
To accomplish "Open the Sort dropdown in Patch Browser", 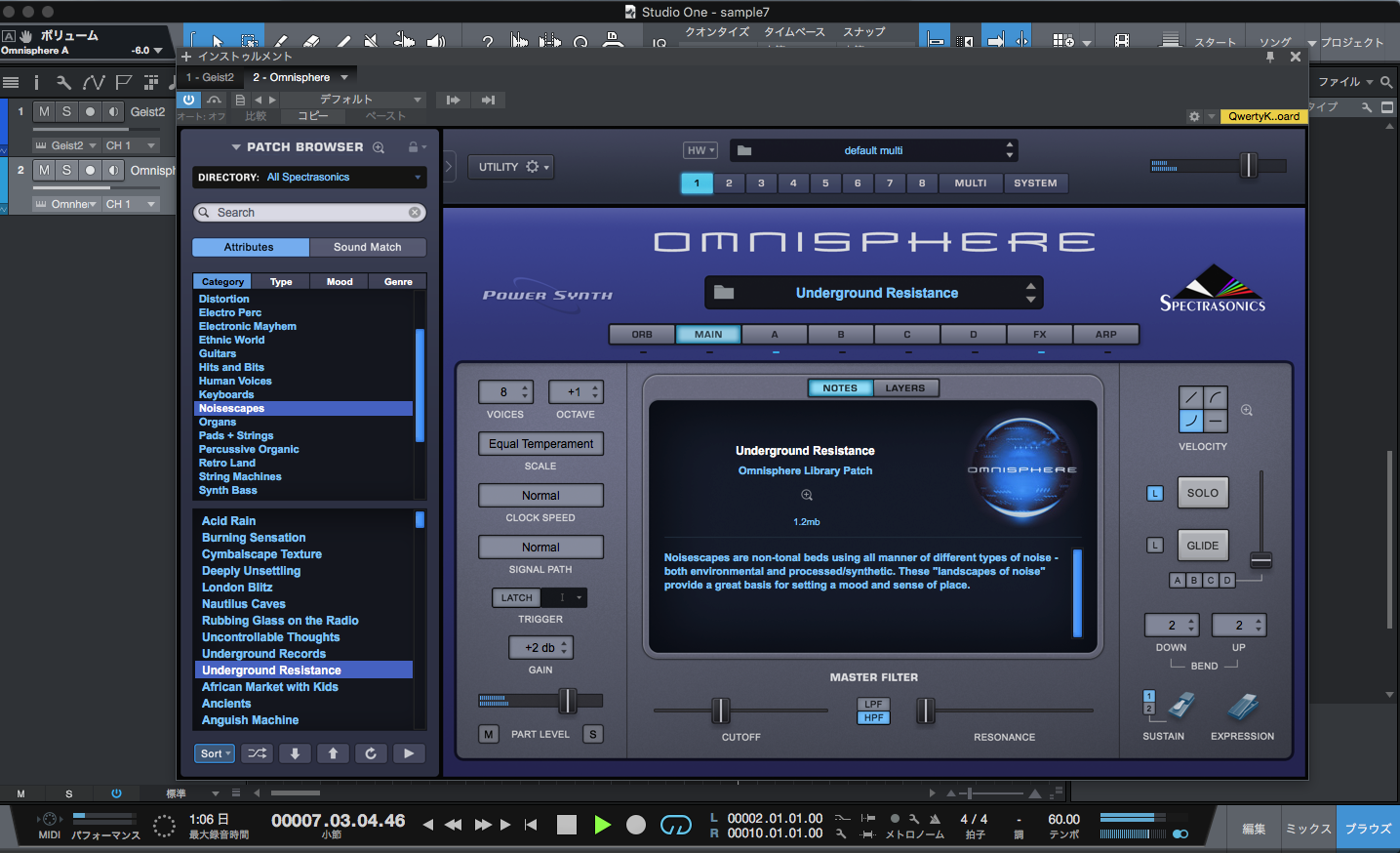I will 215,753.
